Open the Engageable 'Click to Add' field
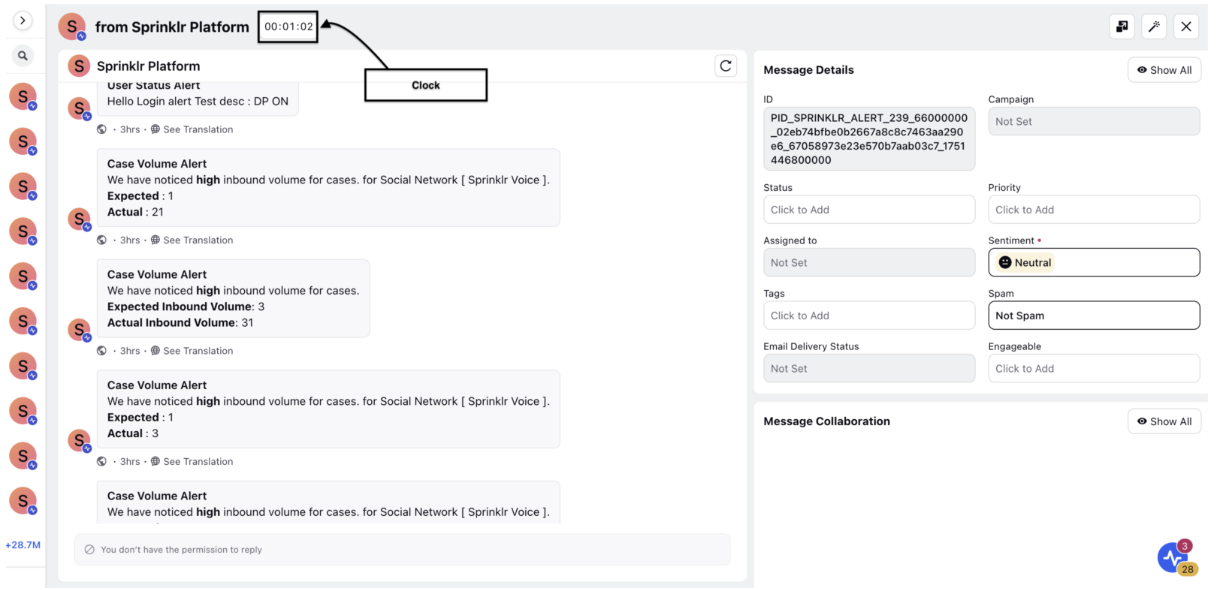Viewport: 1218px width, 590px height. 1094,368
